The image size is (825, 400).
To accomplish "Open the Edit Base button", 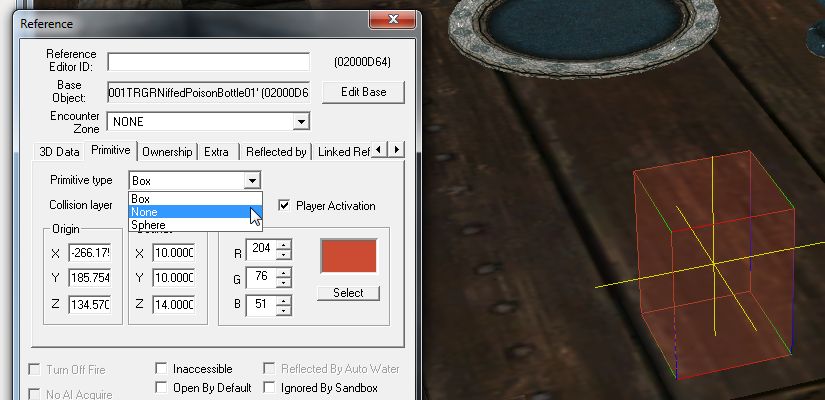I will coord(363,92).
